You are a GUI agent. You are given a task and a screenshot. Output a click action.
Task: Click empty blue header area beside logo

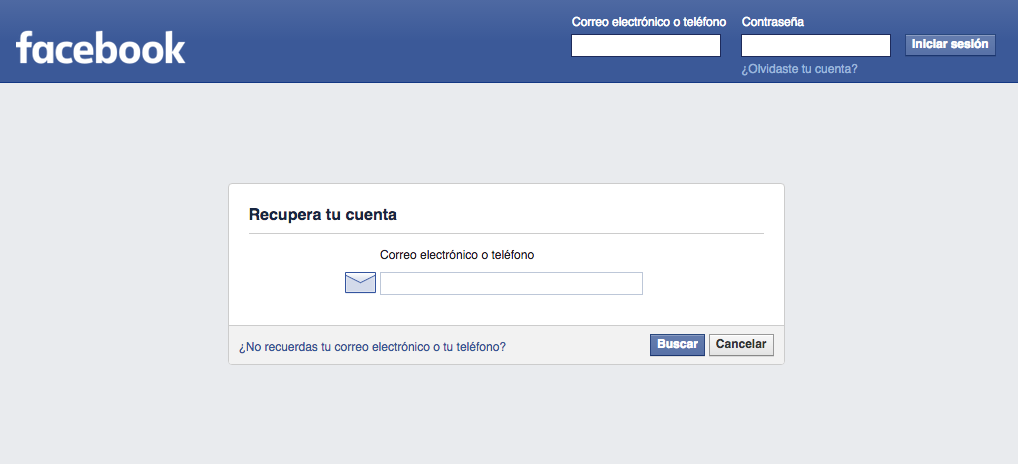coord(377,42)
